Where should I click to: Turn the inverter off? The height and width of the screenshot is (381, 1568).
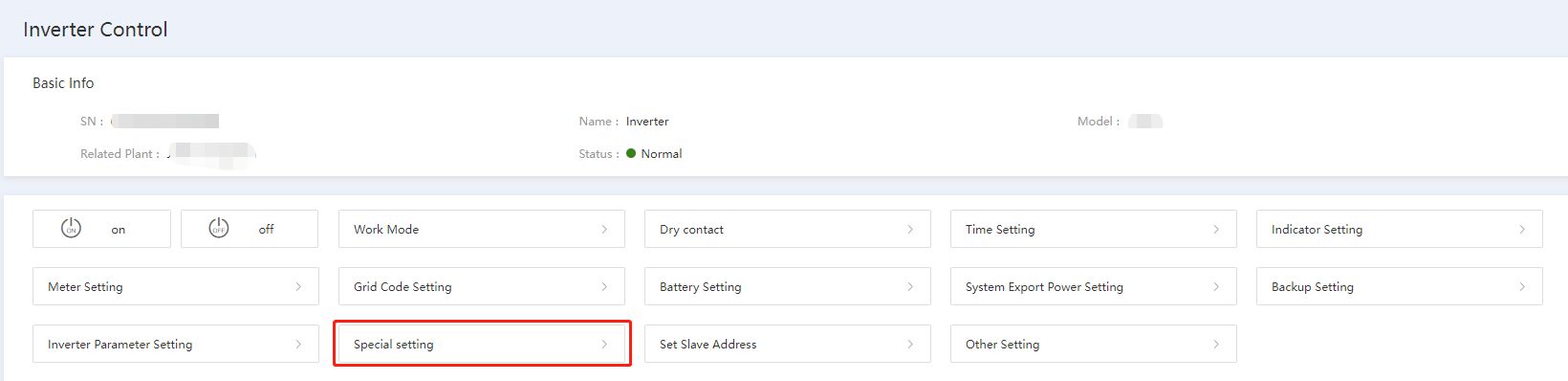click(x=250, y=229)
